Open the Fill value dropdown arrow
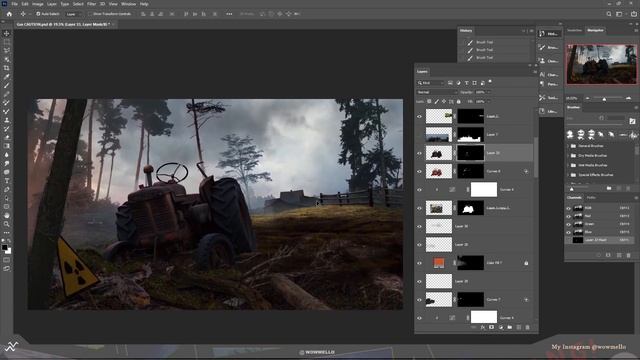Image resolution: width=640 pixels, height=360 pixels. pos(489,101)
